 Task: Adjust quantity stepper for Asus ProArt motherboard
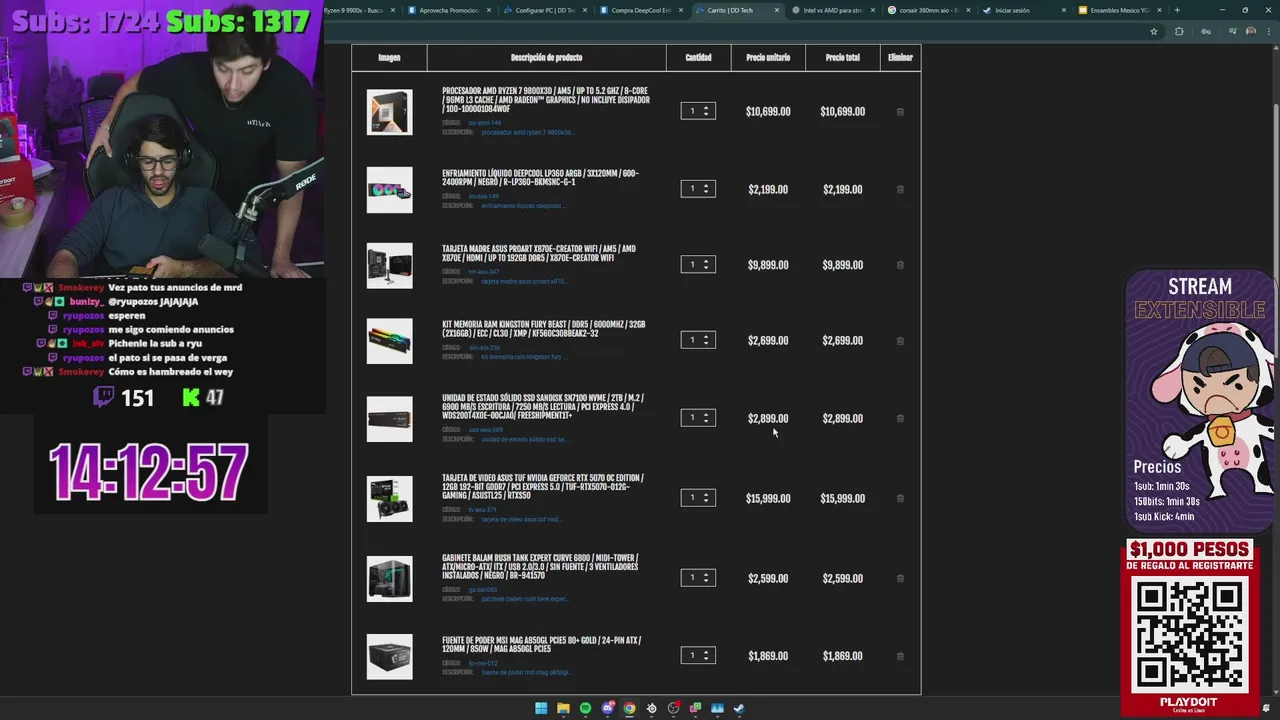[698, 264]
